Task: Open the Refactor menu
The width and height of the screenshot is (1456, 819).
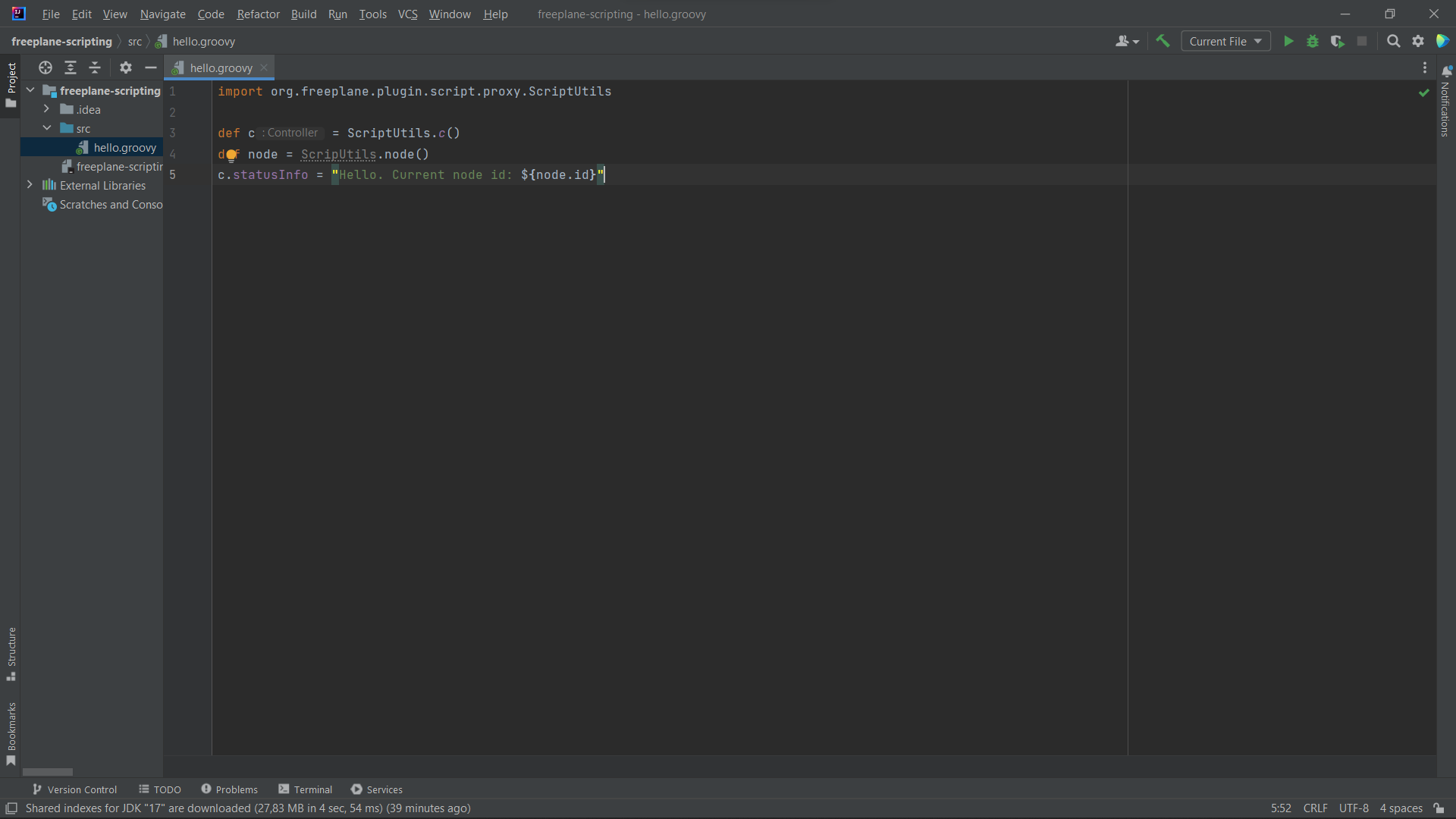Action: pos(258,14)
